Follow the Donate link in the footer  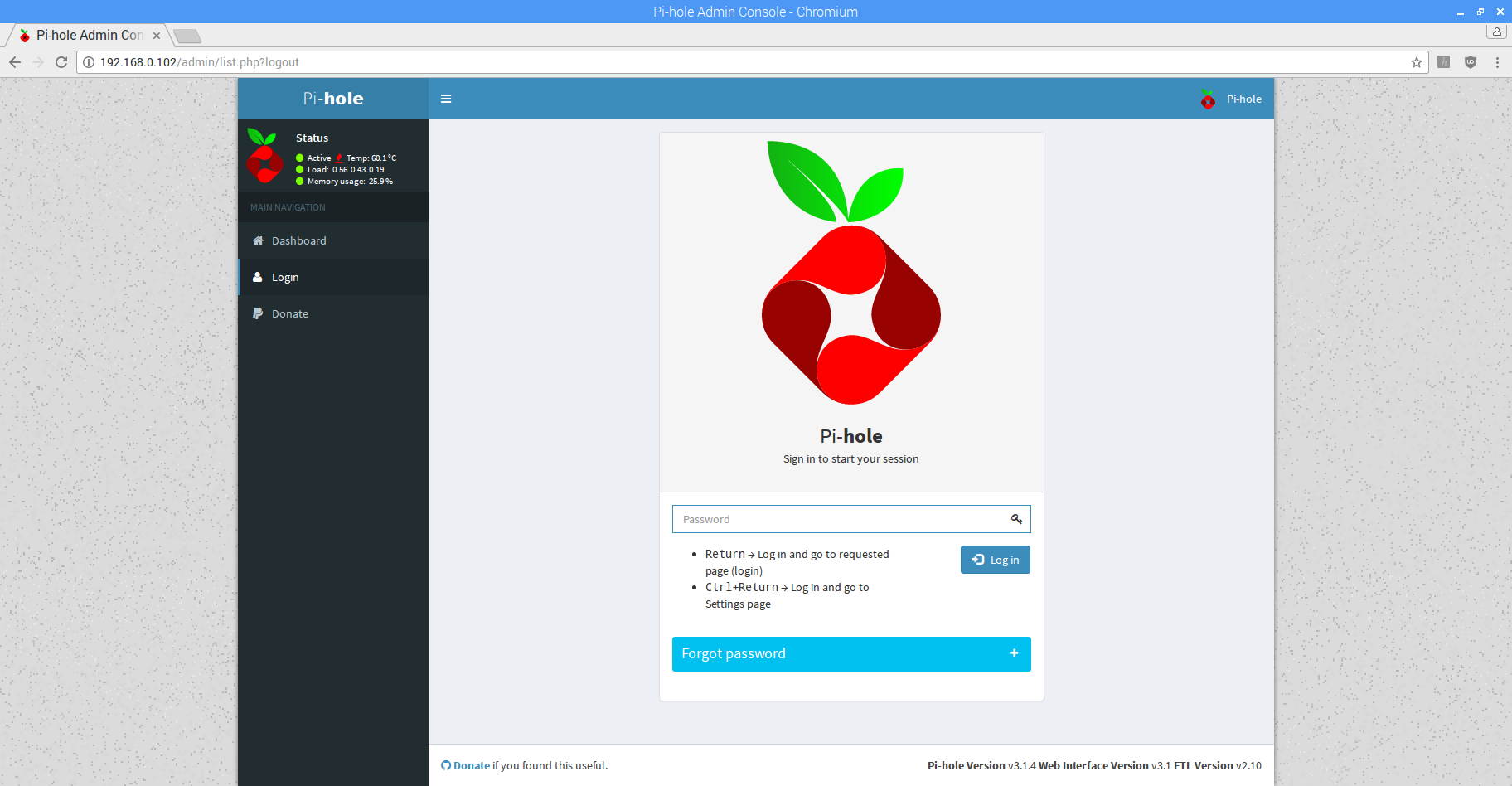click(x=472, y=765)
